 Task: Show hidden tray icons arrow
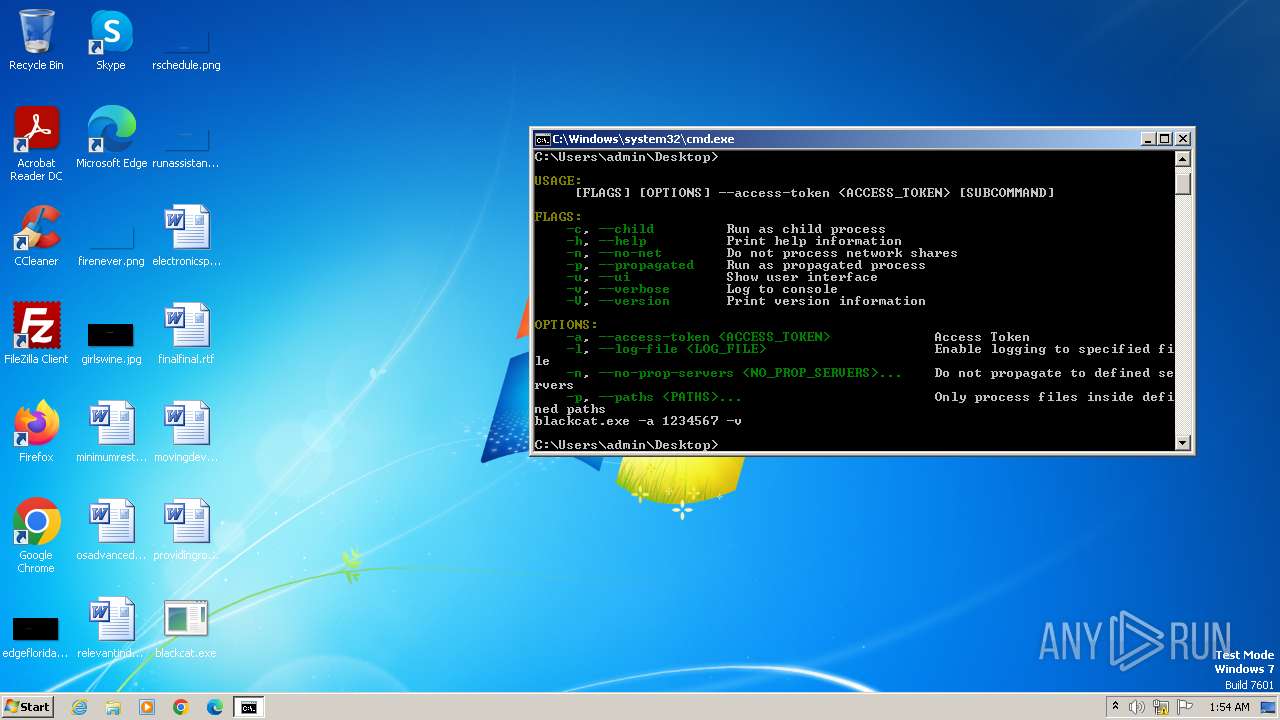pyautogui.click(x=1115, y=707)
